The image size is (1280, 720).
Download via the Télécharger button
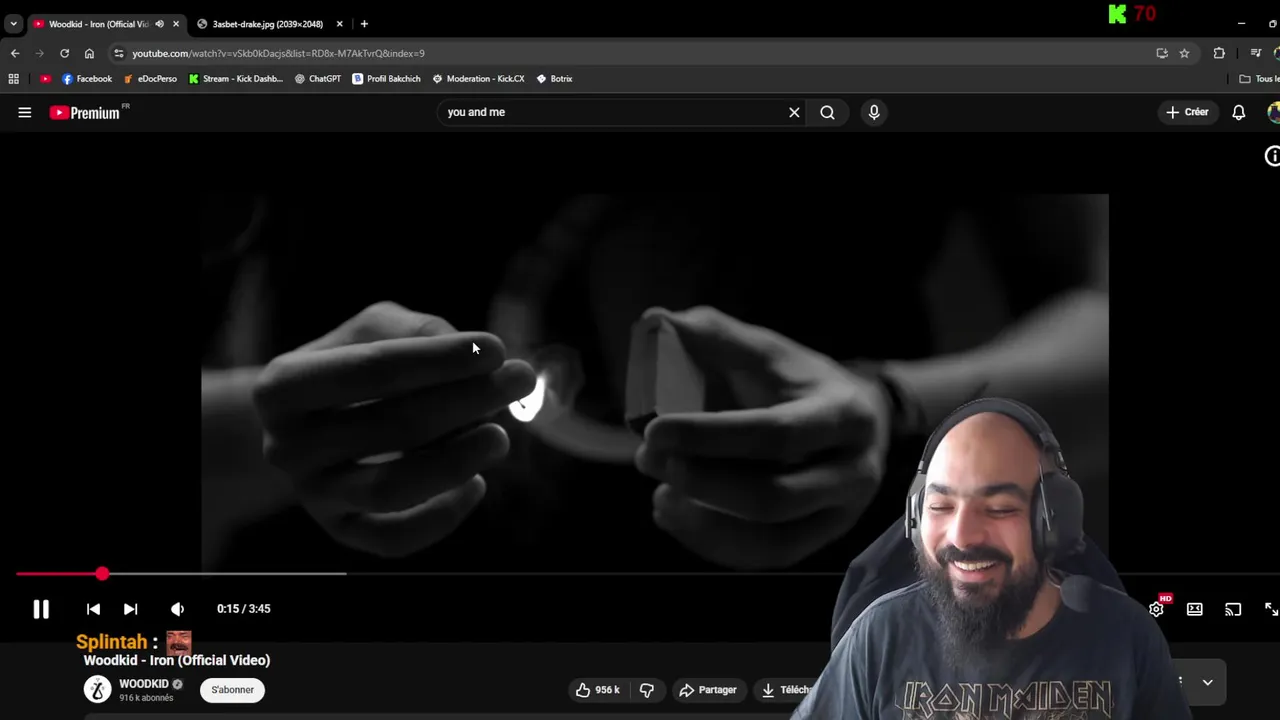pos(785,690)
